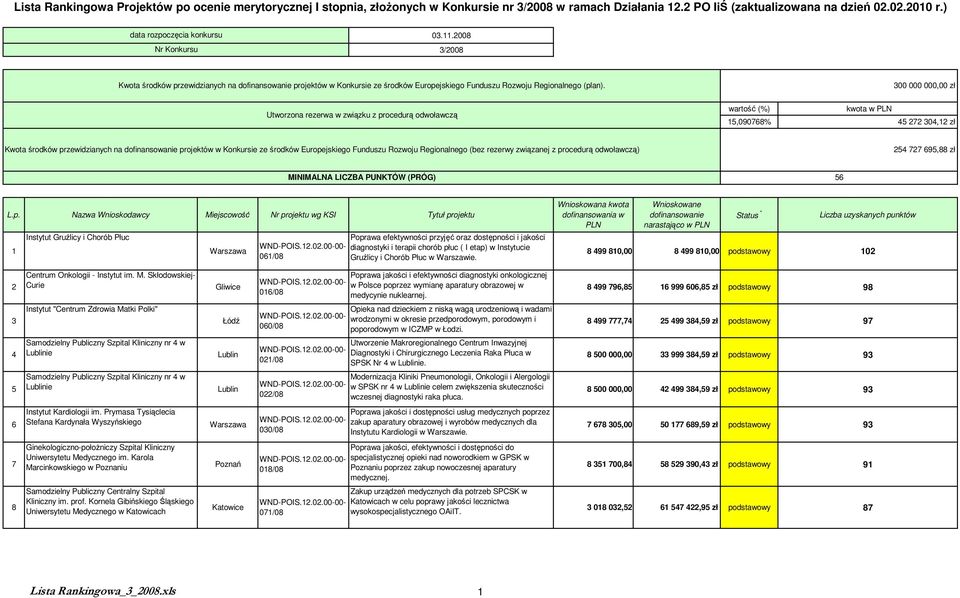Select applicant 'Instytut Gruźlicy i Chorób Płuc'
This screenshot has width=960, height=598.
tap(78, 237)
